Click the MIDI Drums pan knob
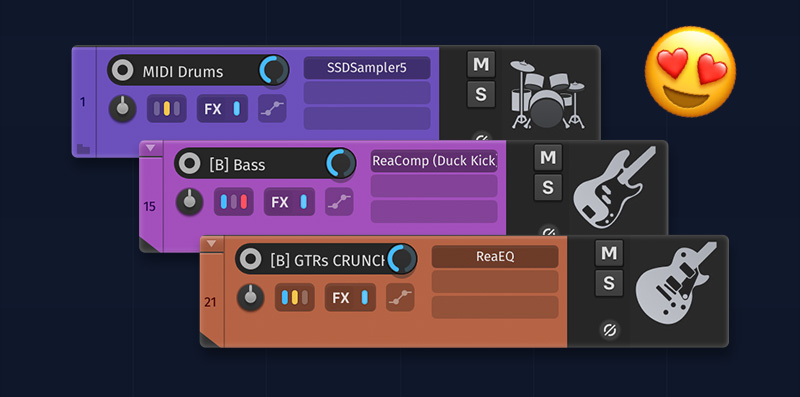Image resolution: width=800 pixels, height=397 pixels. (x=122, y=108)
